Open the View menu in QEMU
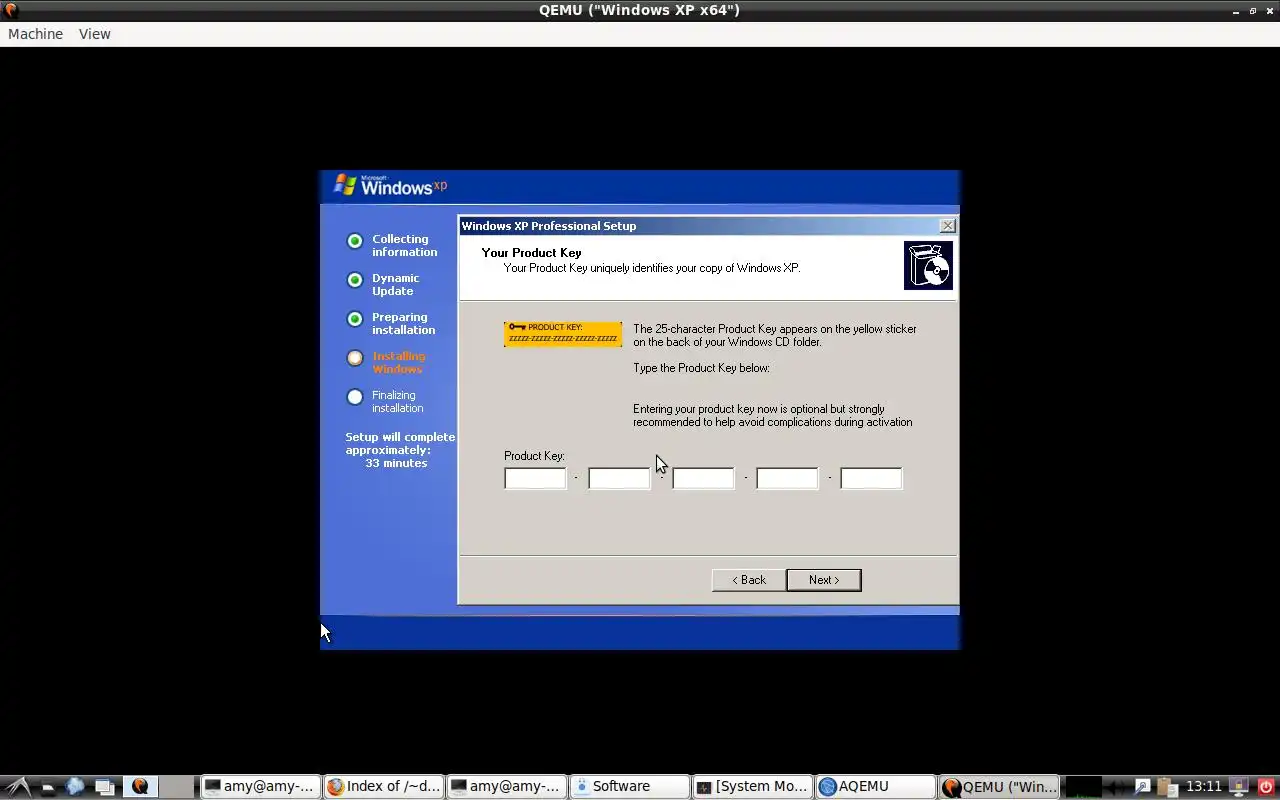1280x800 pixels. tap(95, 34)
